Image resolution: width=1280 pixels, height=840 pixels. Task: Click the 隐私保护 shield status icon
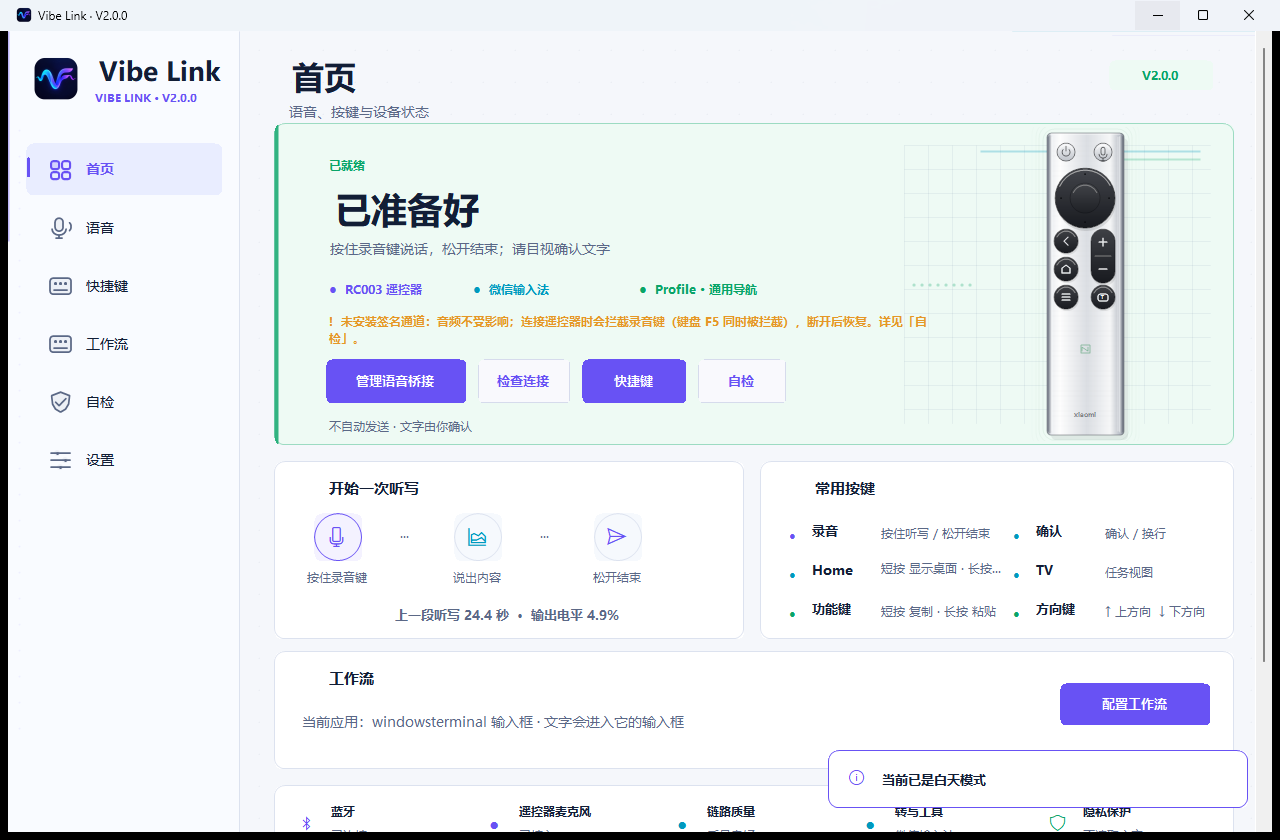coord(1057,823)
